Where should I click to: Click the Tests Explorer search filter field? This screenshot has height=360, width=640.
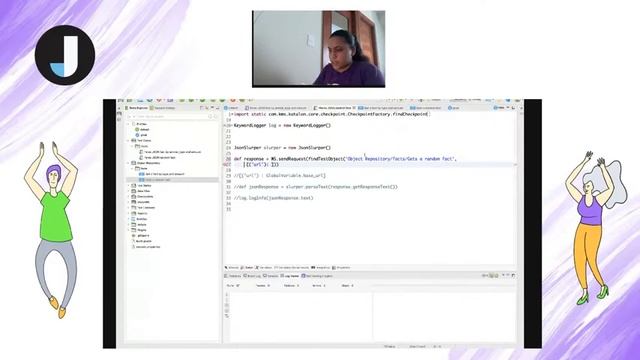(x=172, y=117)
